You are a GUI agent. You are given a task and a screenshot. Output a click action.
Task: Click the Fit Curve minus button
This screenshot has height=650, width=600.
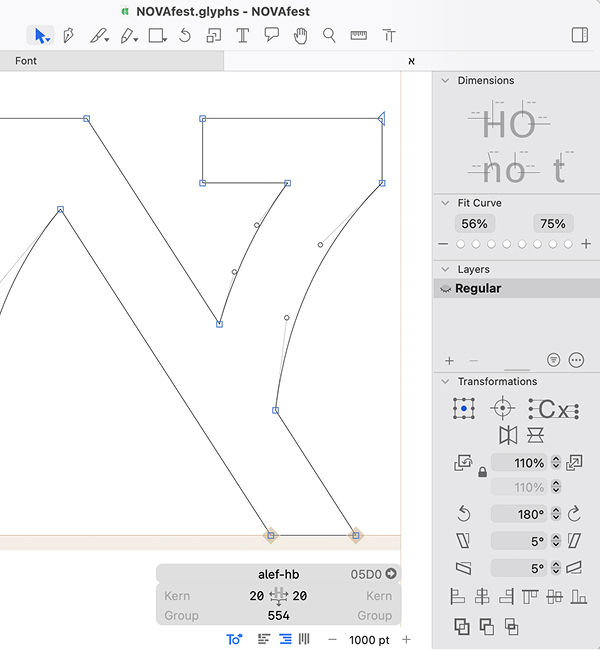[443, 244]
